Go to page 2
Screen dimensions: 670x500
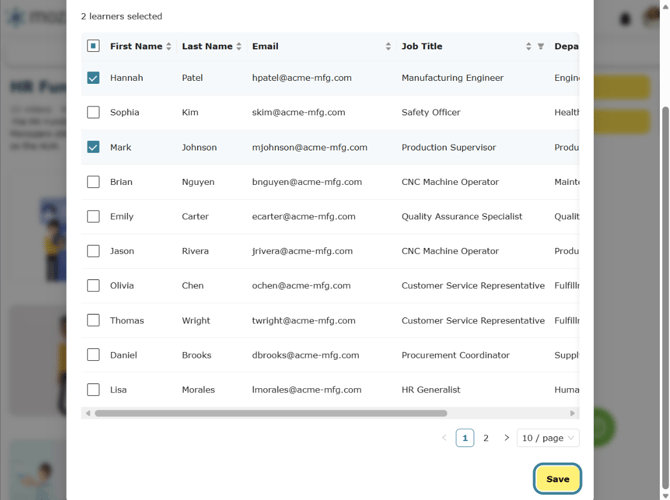486,438
